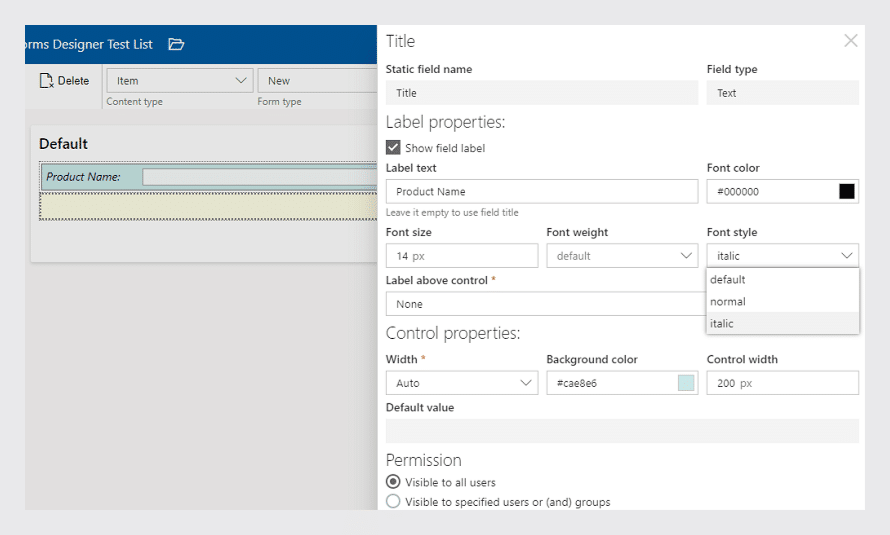Open the light teal background color swatch
The width and height of the screenshot is (890, 535).
click(686, 383)
